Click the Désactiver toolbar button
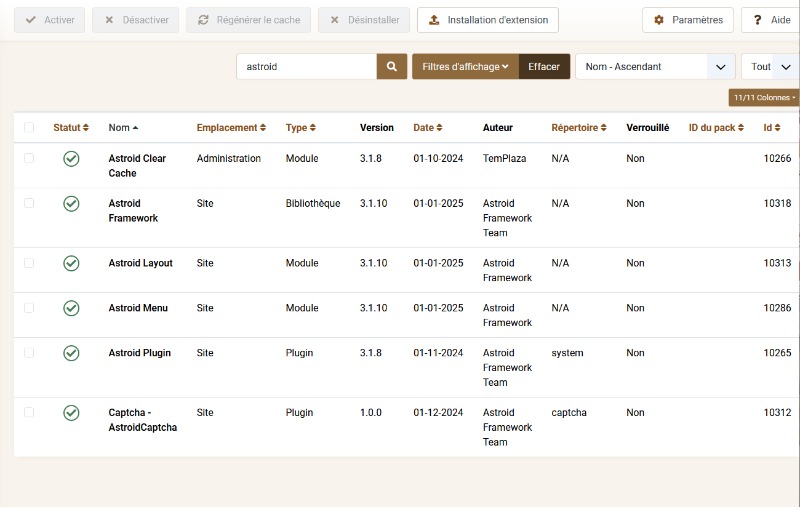Screen dimensions: 800x507 (x=136, y=20)
